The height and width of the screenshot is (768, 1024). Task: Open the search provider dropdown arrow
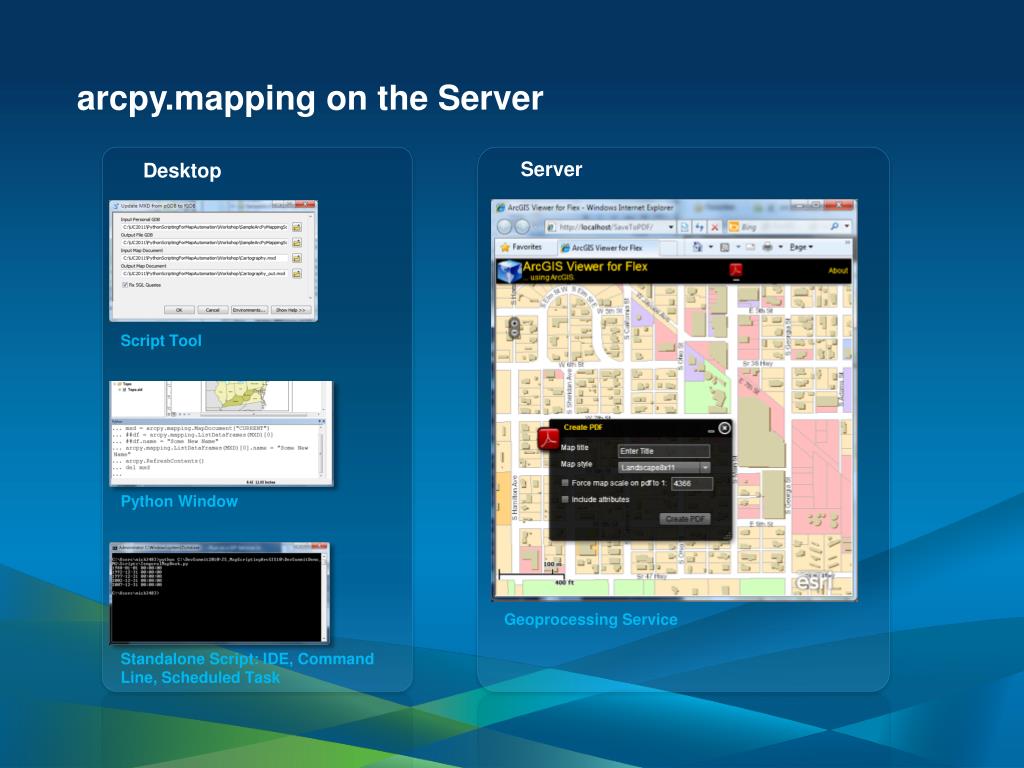tap(847, 225)
